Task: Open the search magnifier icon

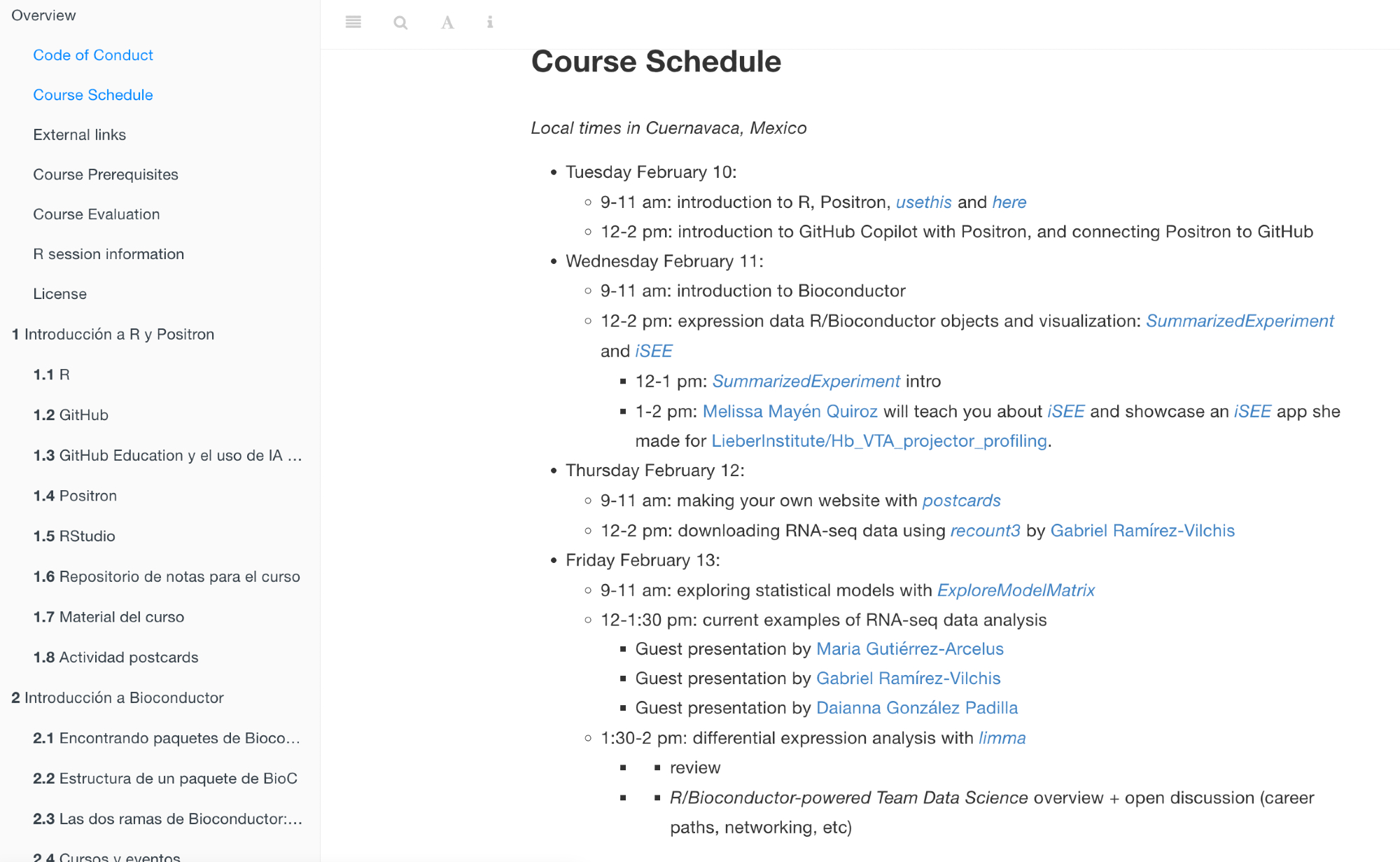Action: pos(400,22)
